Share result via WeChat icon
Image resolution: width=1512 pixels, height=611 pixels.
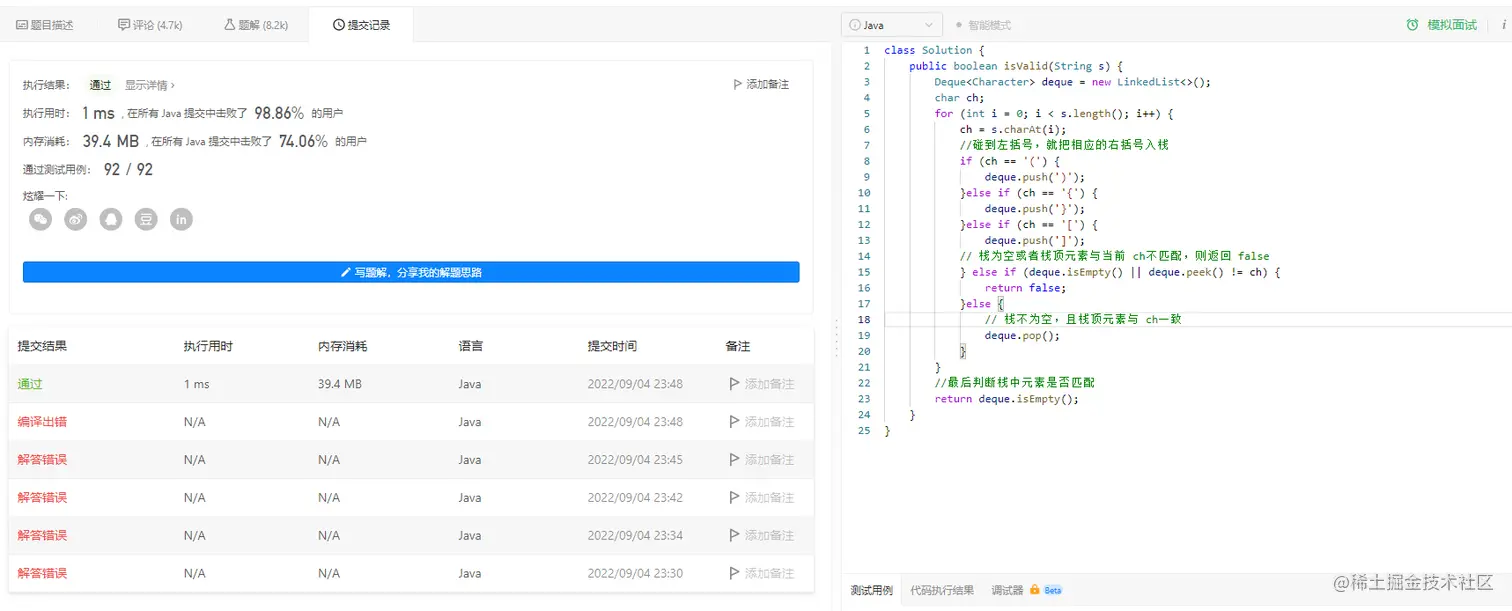point(40,219)
